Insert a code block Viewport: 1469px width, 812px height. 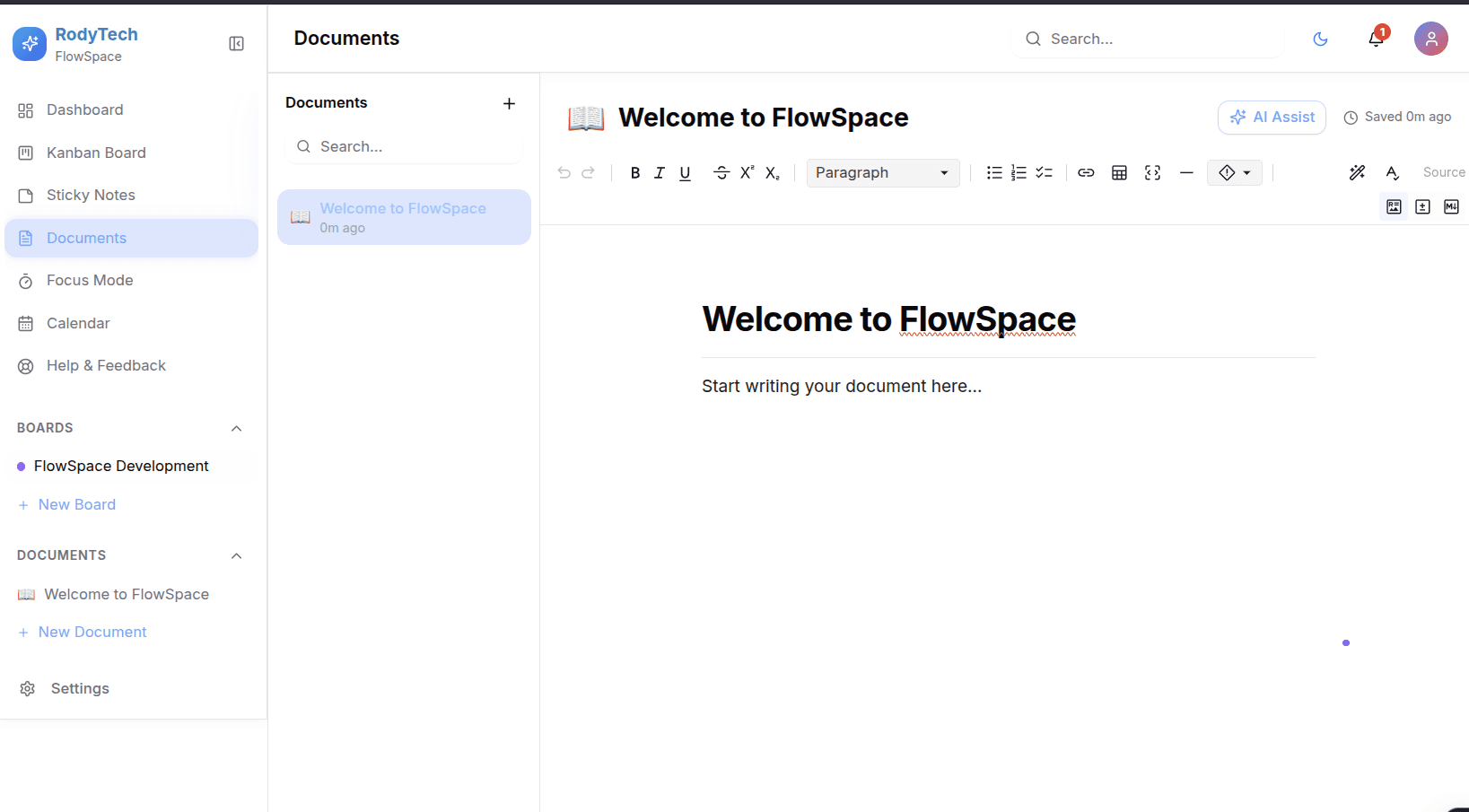[1152, 172]
